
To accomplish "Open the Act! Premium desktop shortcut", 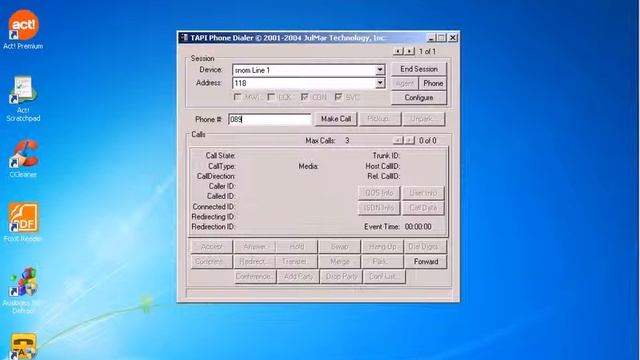I will 23,29.
